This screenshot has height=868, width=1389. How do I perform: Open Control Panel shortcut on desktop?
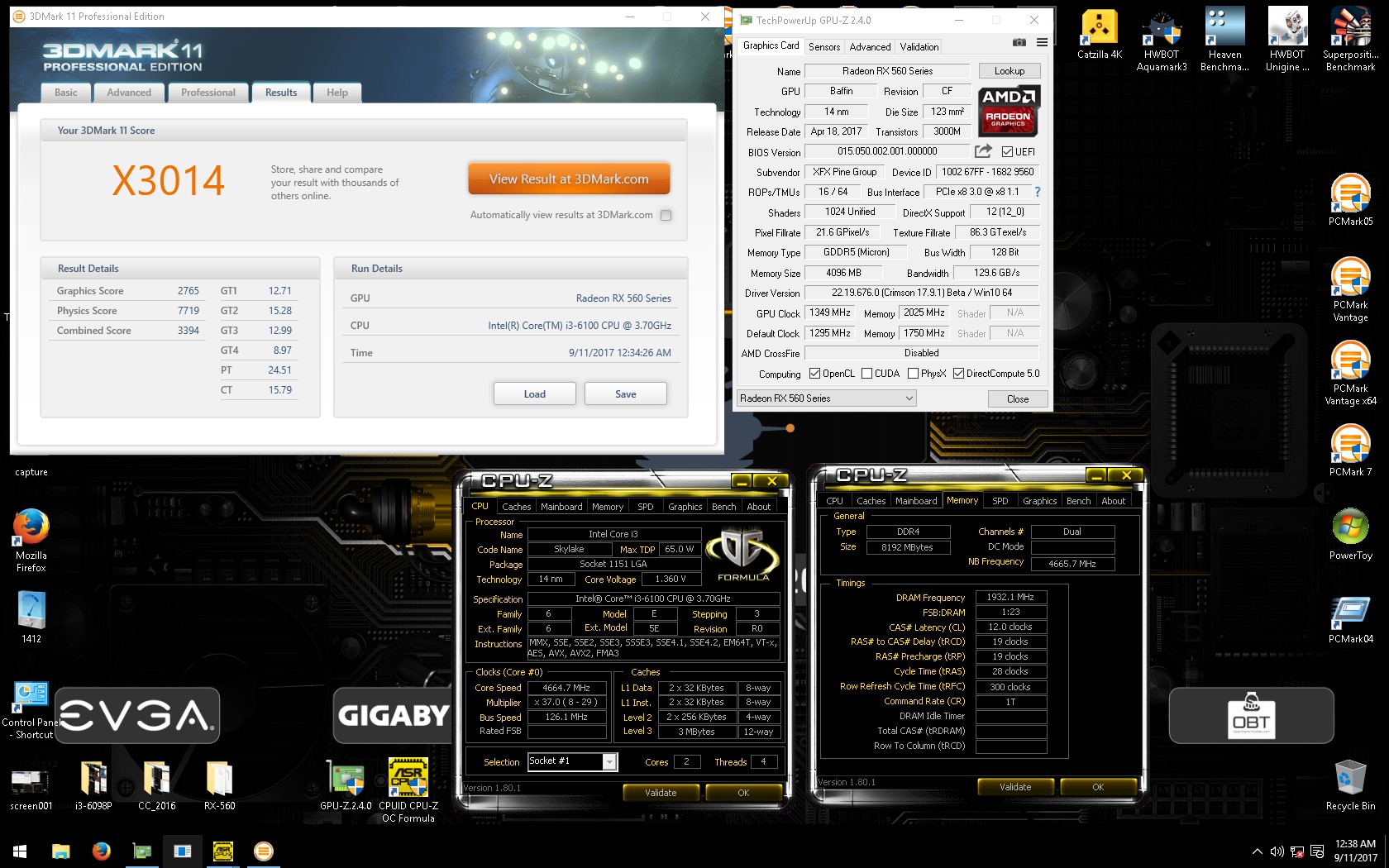pyautogui.click(x=31, y=709)
